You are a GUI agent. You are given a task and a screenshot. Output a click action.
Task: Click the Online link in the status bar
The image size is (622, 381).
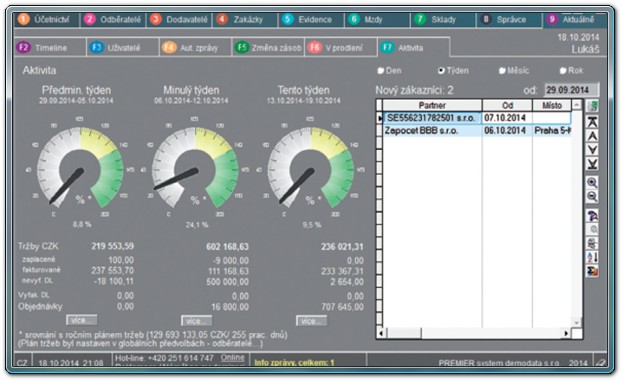coord(232,358)
